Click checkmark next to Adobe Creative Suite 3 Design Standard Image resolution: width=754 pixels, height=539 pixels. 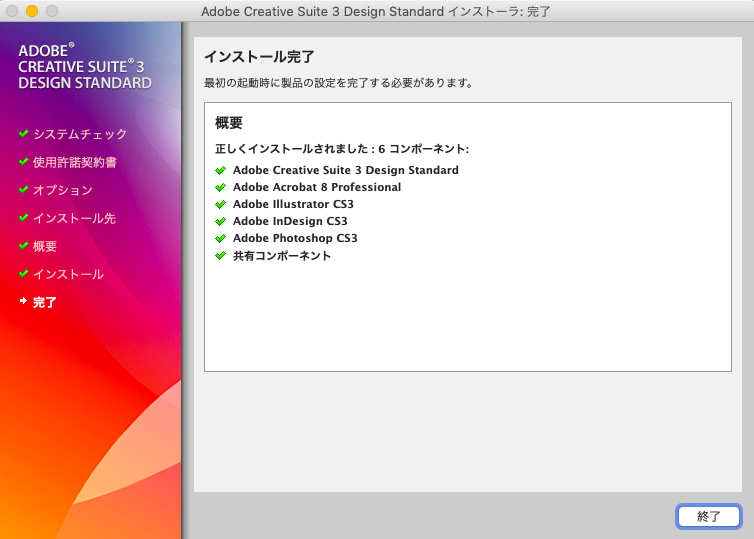point(221,170)
